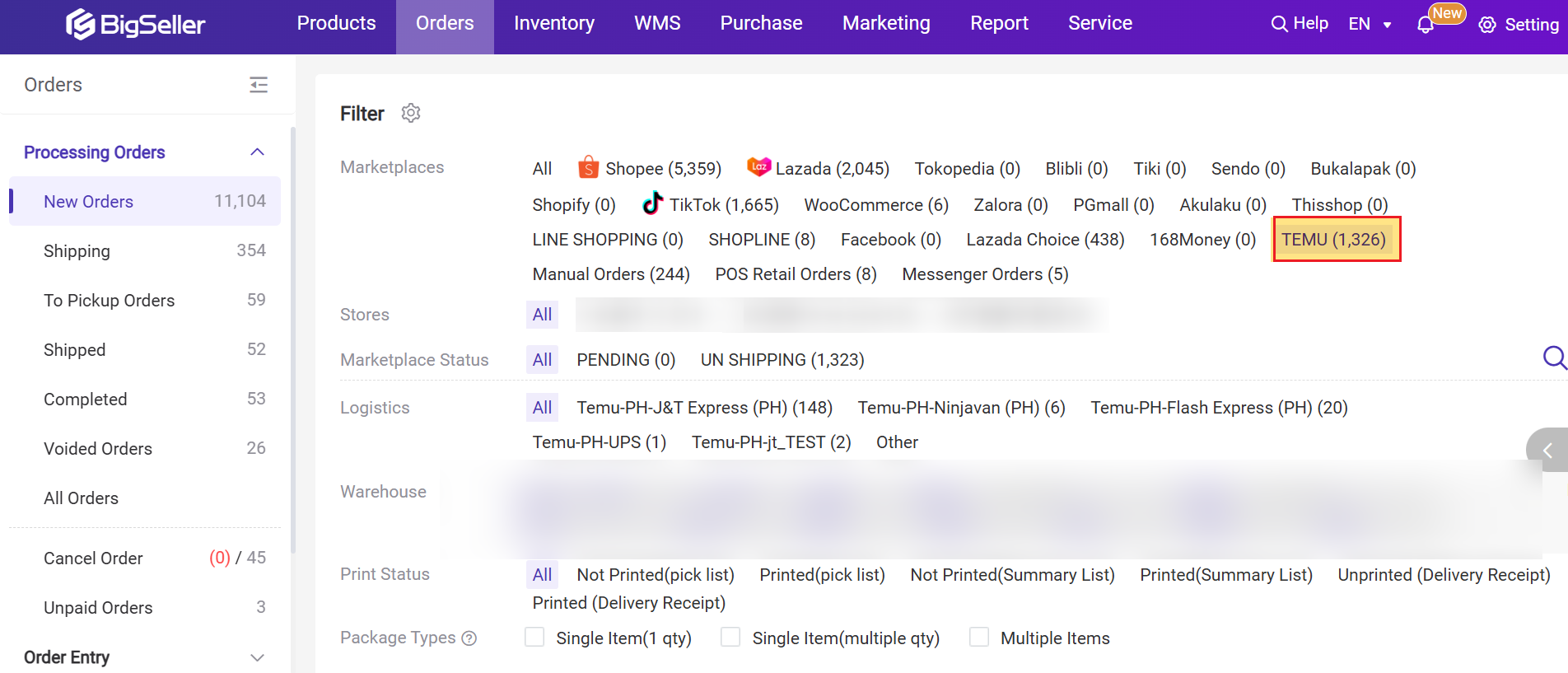Click the magnifier search icon at right
The image size is (1568, 673).
coord(1554,358)
